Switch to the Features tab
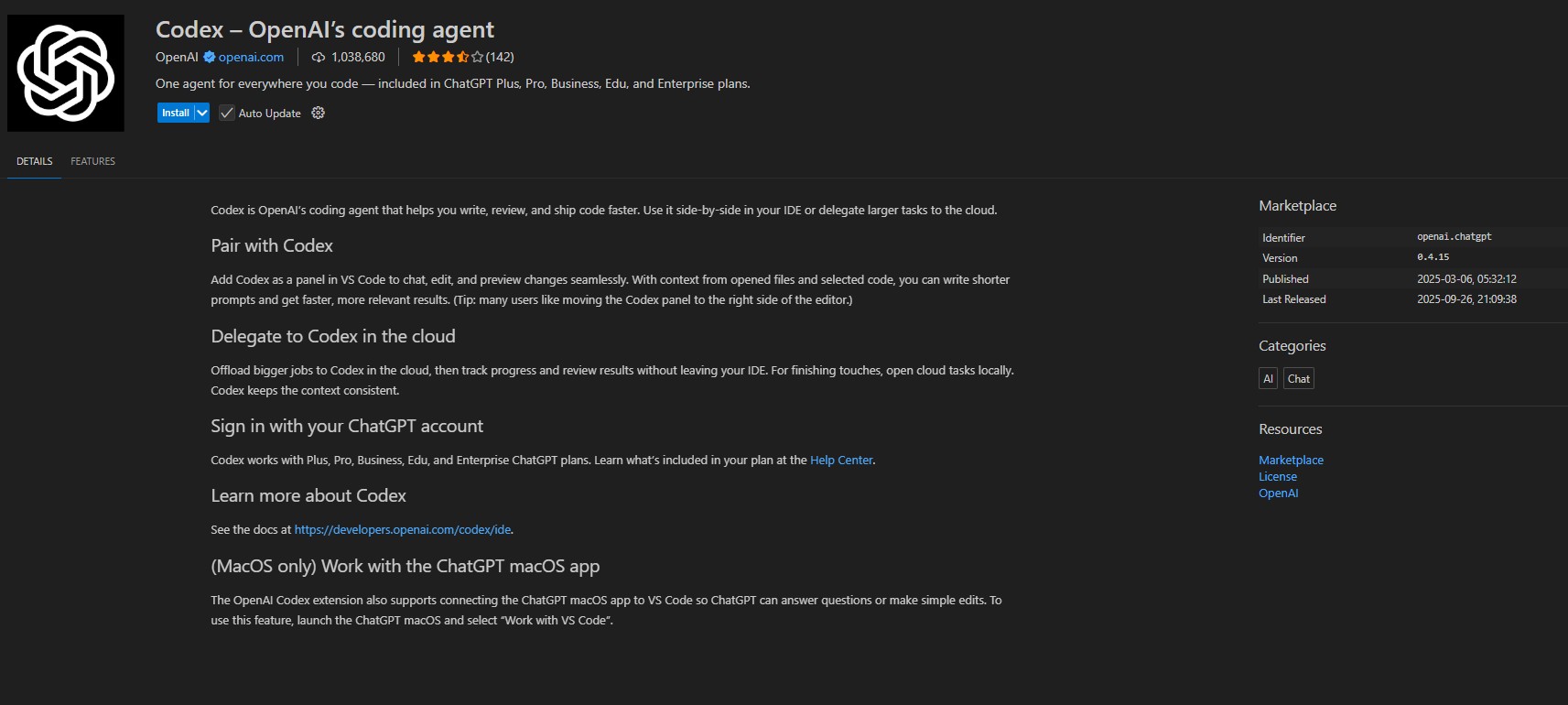The height and width of the screenshot is (705, 1568). (93, 161)
